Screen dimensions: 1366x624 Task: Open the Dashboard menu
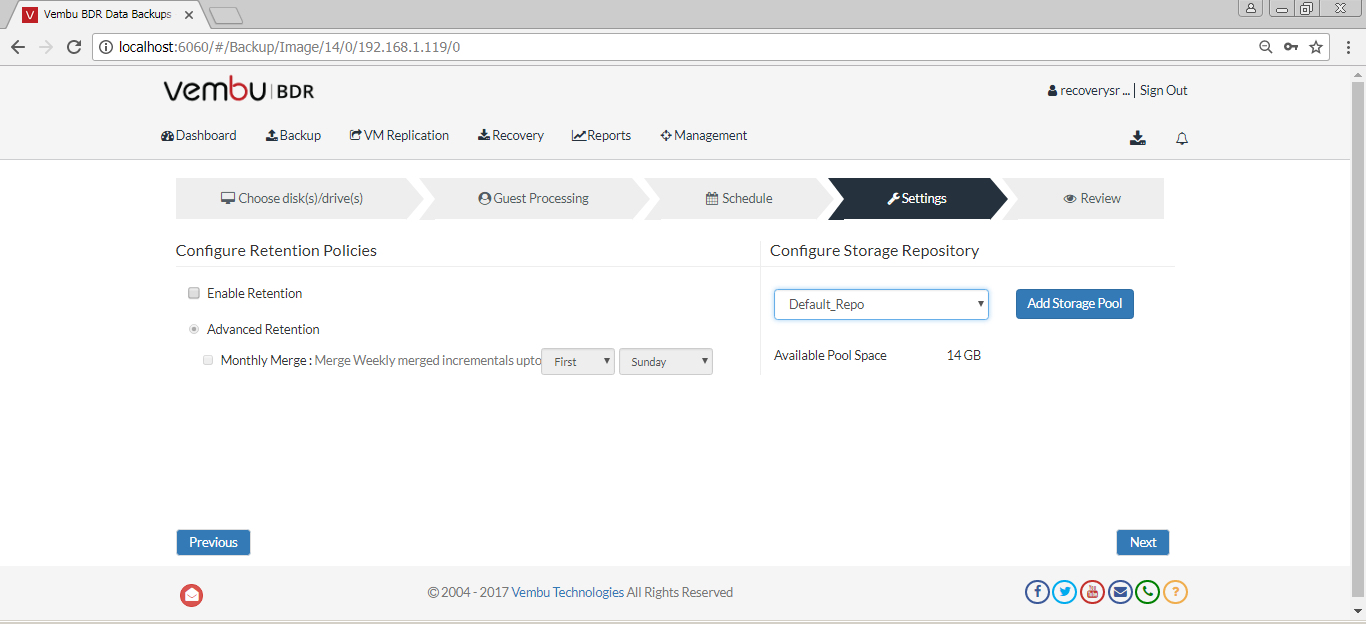199,135
